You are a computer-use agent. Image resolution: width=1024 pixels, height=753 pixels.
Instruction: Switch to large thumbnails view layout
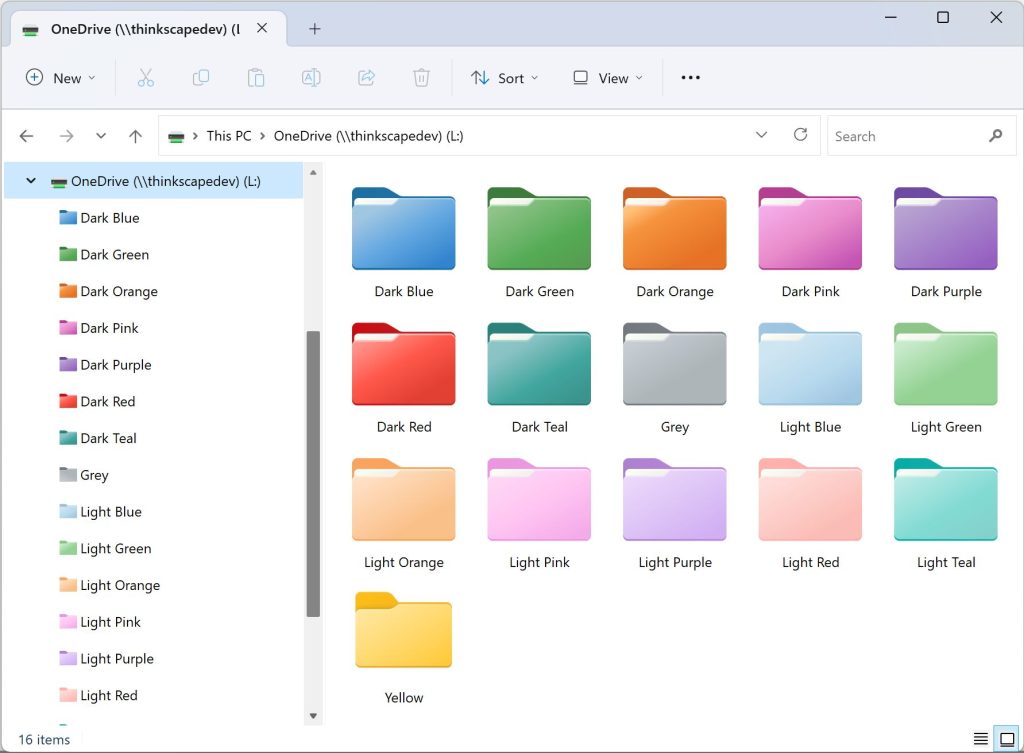1007,739
